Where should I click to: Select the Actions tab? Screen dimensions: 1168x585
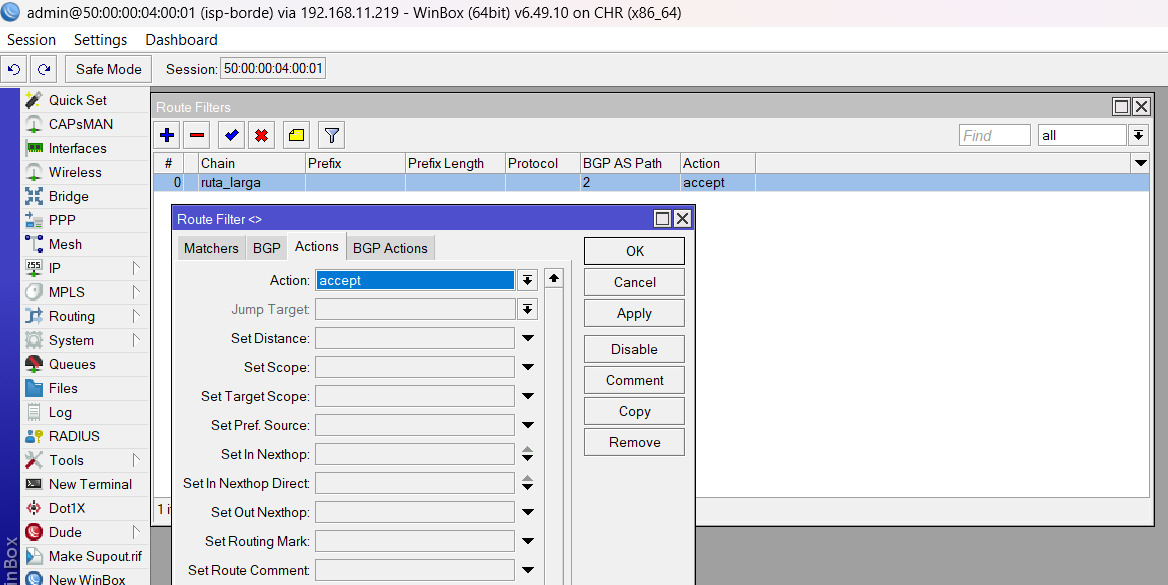317,247
